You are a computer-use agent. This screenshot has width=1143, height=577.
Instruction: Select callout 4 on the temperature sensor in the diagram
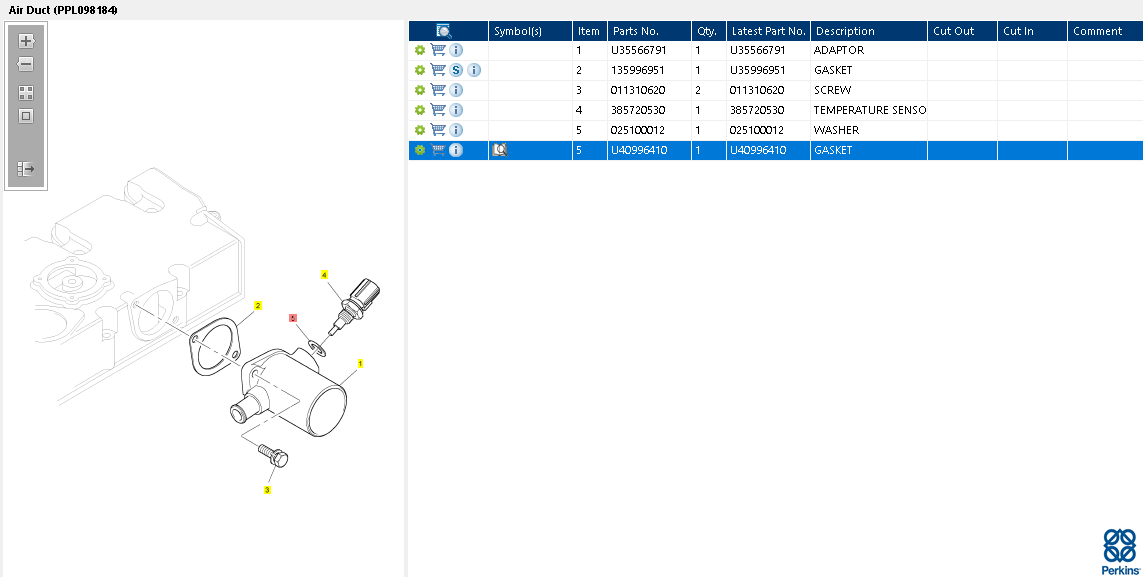[x=324, y=275]
